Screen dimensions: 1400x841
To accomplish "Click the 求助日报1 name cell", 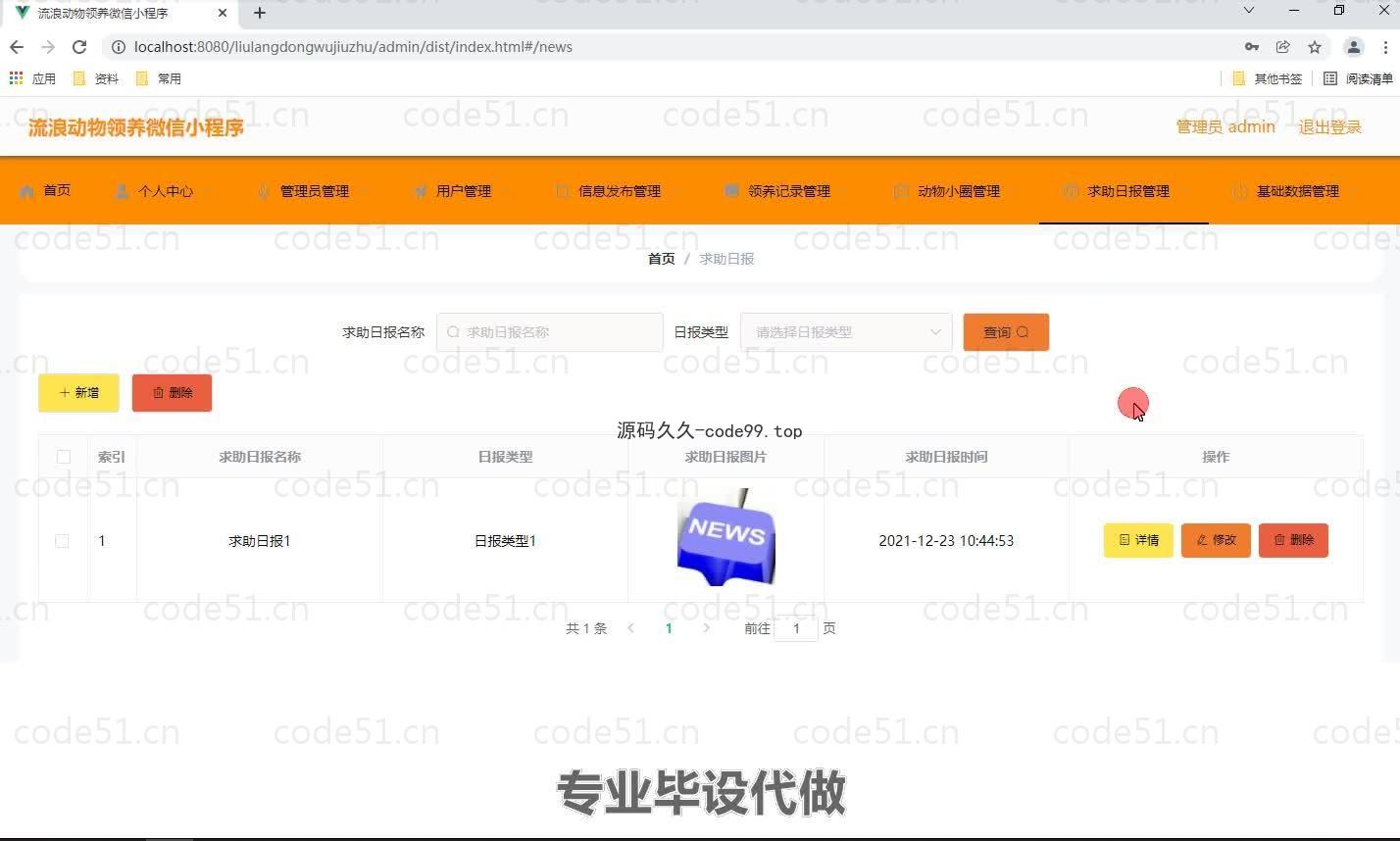I will pyautogui.click(x=260, y=541).
